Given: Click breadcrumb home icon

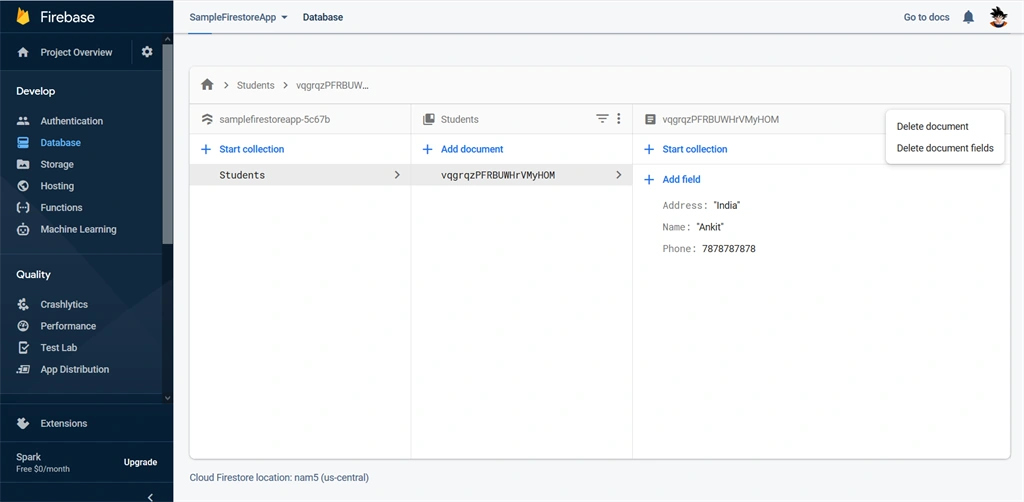Looking at the screenshot, I should pos(208,85).
